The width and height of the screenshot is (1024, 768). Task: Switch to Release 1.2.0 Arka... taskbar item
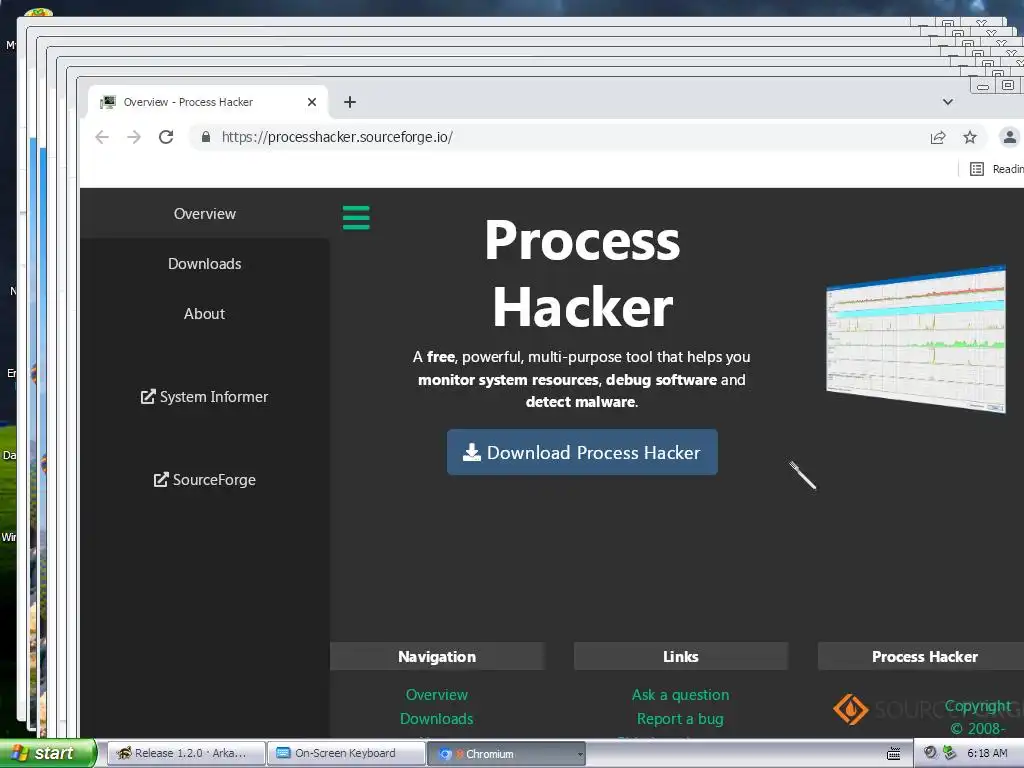click(185, 754)
